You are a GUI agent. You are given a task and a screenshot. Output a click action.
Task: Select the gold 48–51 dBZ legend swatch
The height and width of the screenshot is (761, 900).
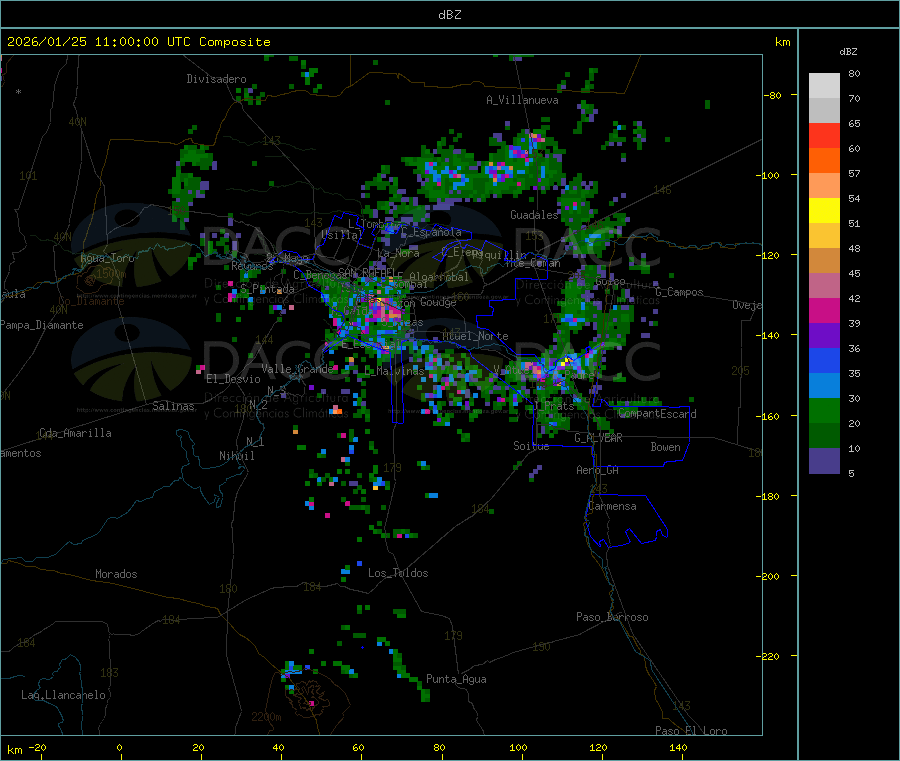824,236
